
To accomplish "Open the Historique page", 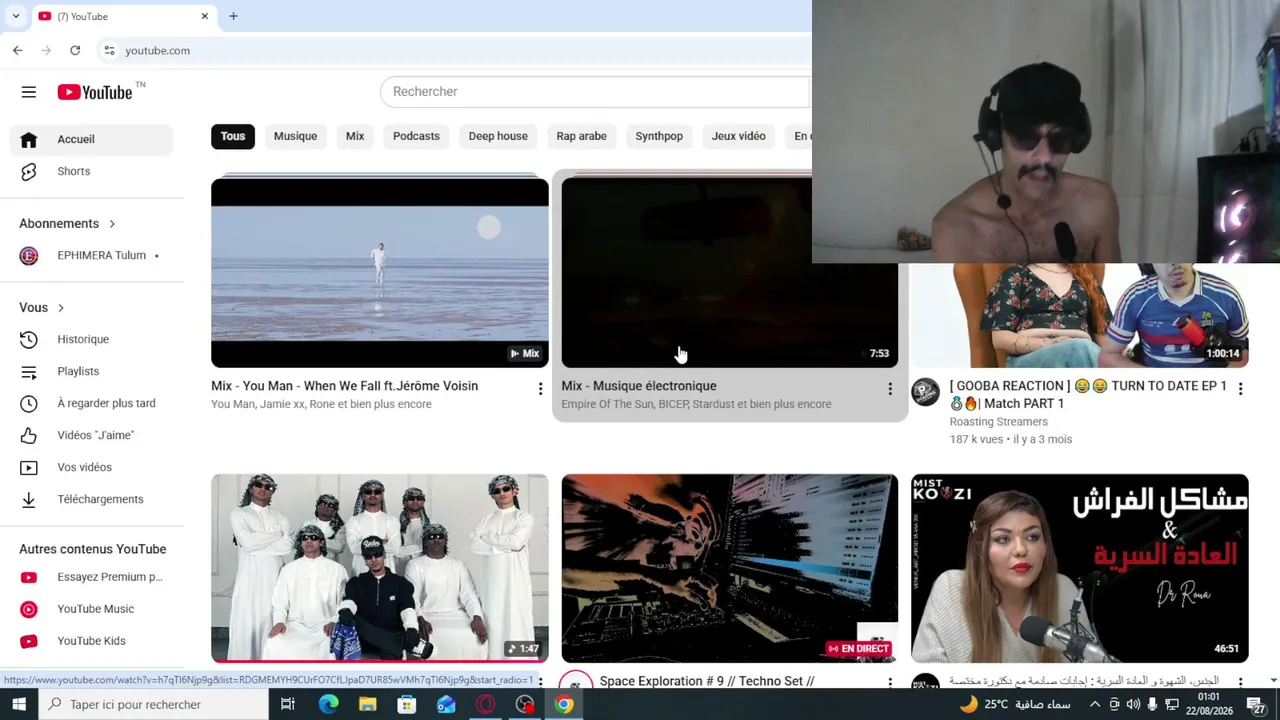I will (91, 339).
